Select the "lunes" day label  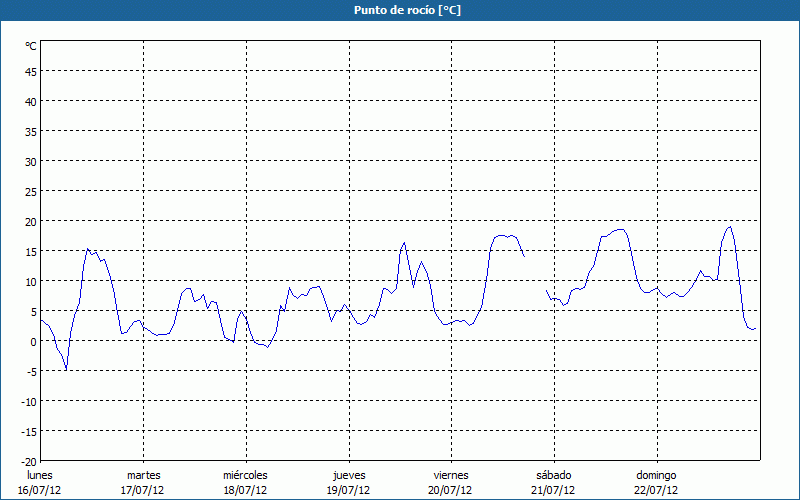click(39, 475)
